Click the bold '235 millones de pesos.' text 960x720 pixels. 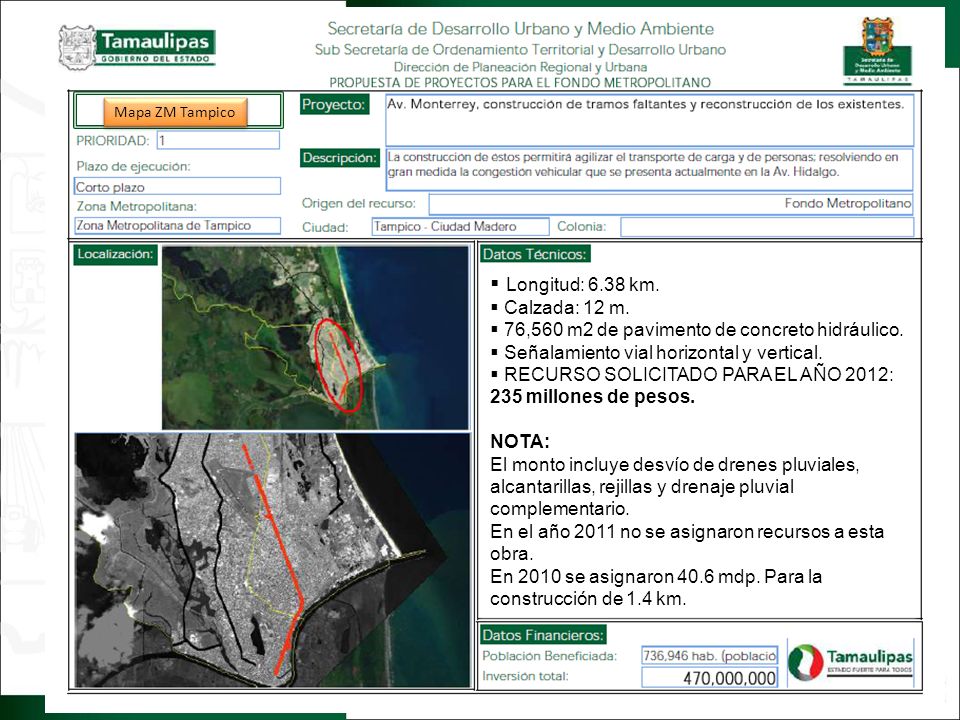[x=593, y=397]
